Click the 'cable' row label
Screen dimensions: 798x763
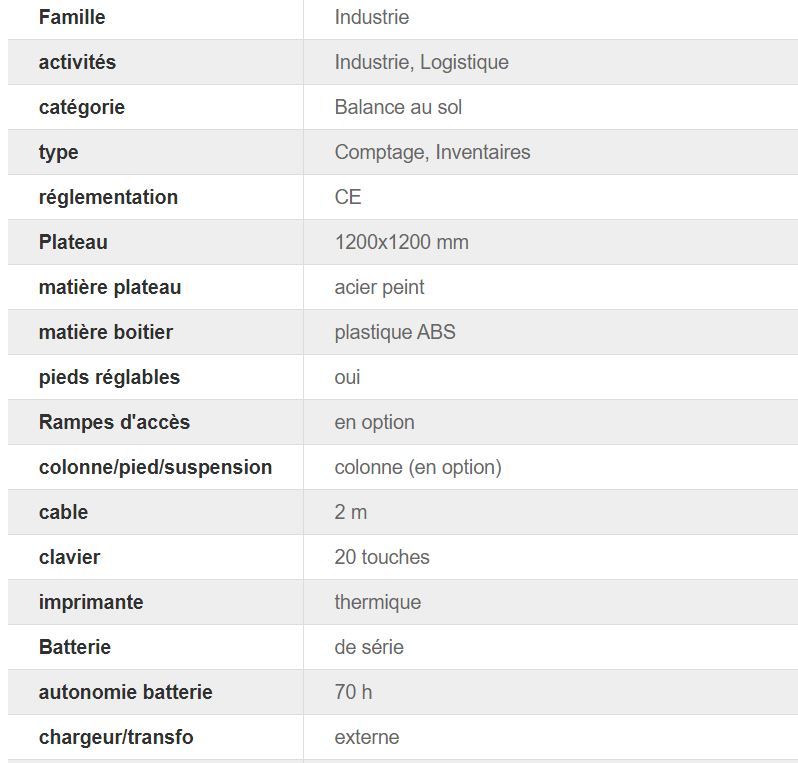click(63, 512)
